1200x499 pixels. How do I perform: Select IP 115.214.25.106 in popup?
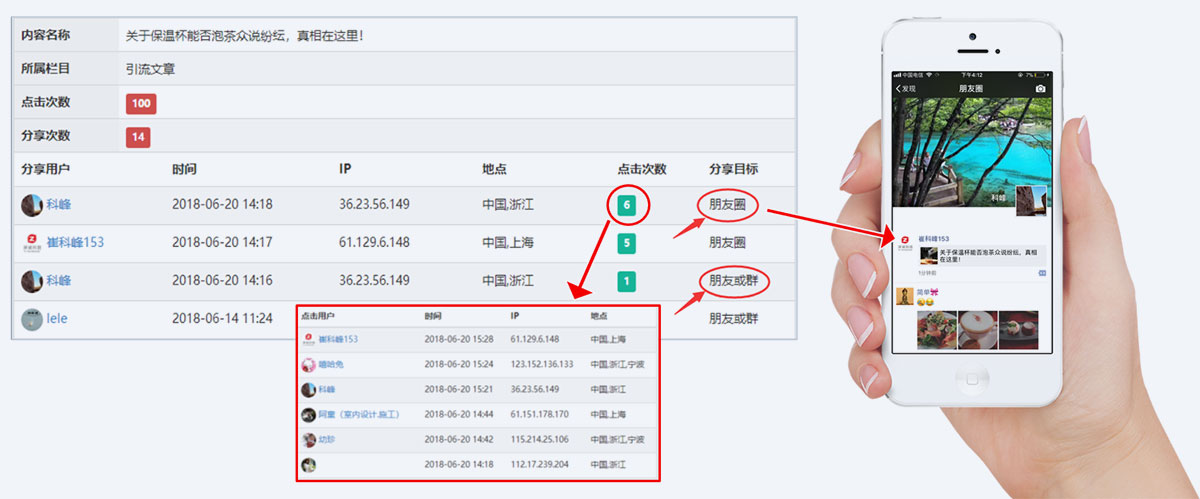[x=539, y=439]
